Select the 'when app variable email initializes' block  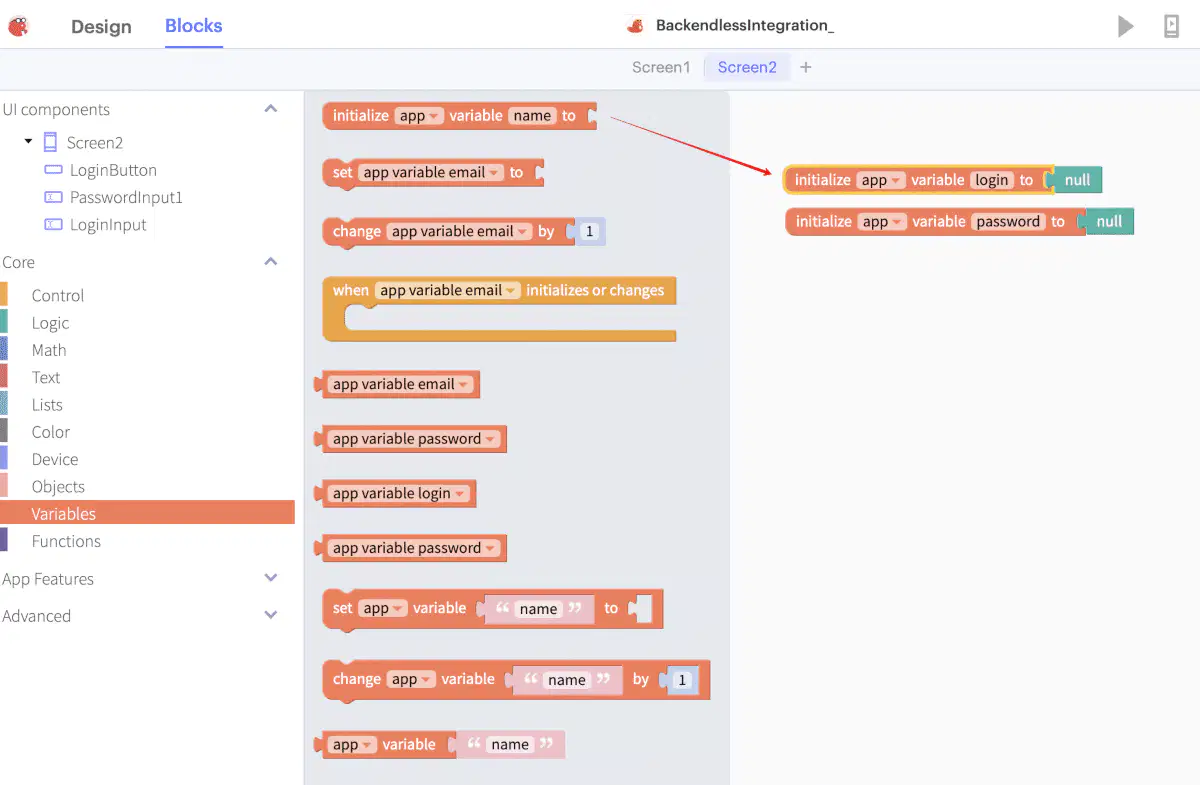click(500, 309)
